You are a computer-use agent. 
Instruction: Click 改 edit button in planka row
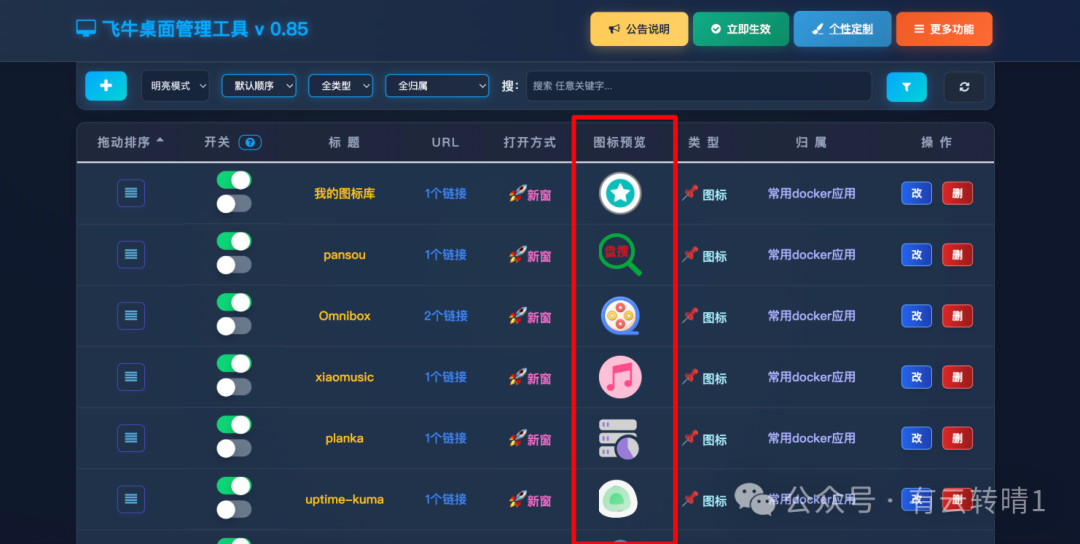pyautogui.click(x=917, y=438)
